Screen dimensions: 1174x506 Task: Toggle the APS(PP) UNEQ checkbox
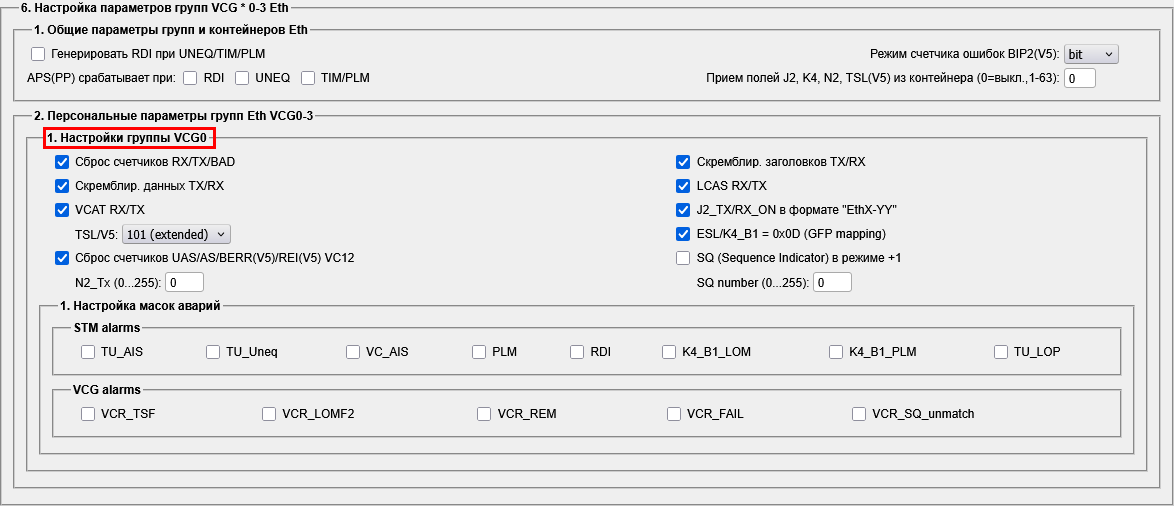[x=242, y=78]
